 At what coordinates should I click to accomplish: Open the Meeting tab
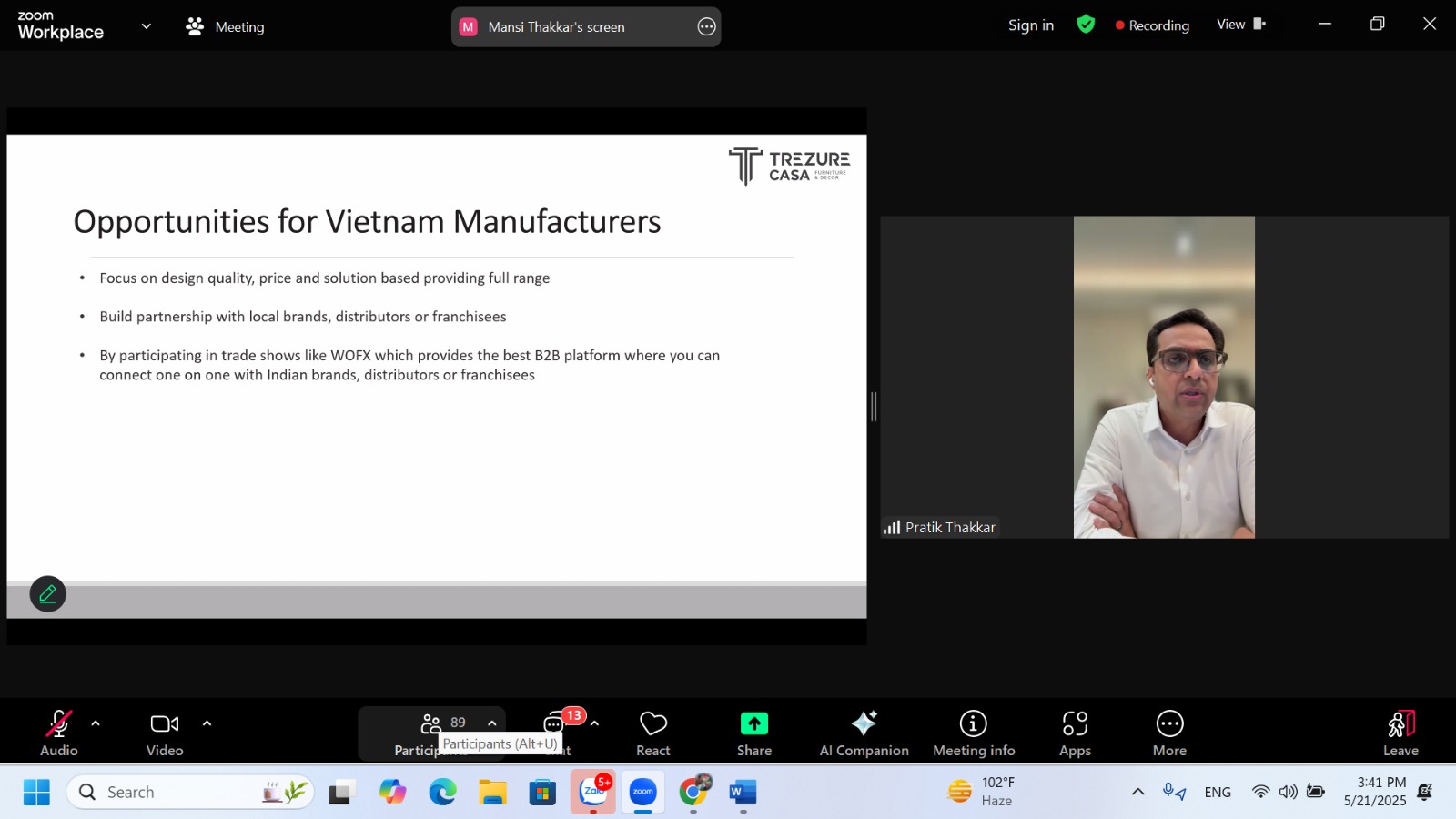tap(226, 27)
